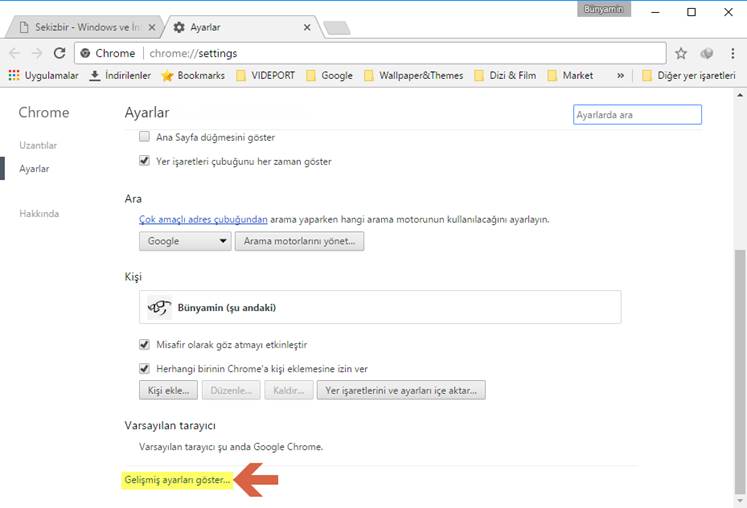Close the Ayarlar tab
The width and height of the screenshot is (747, 508).
[x=307, y=28]
